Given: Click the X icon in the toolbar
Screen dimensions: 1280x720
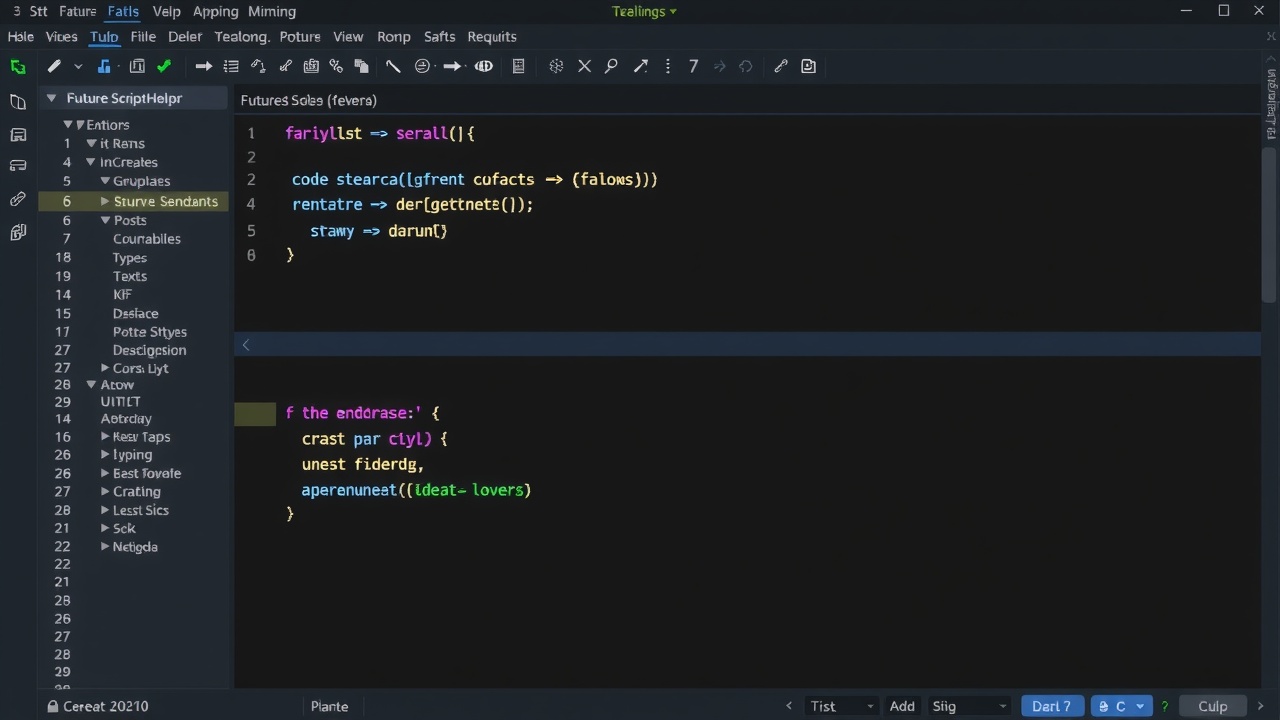Looking at the screenshot, I should tap(585, 66).
